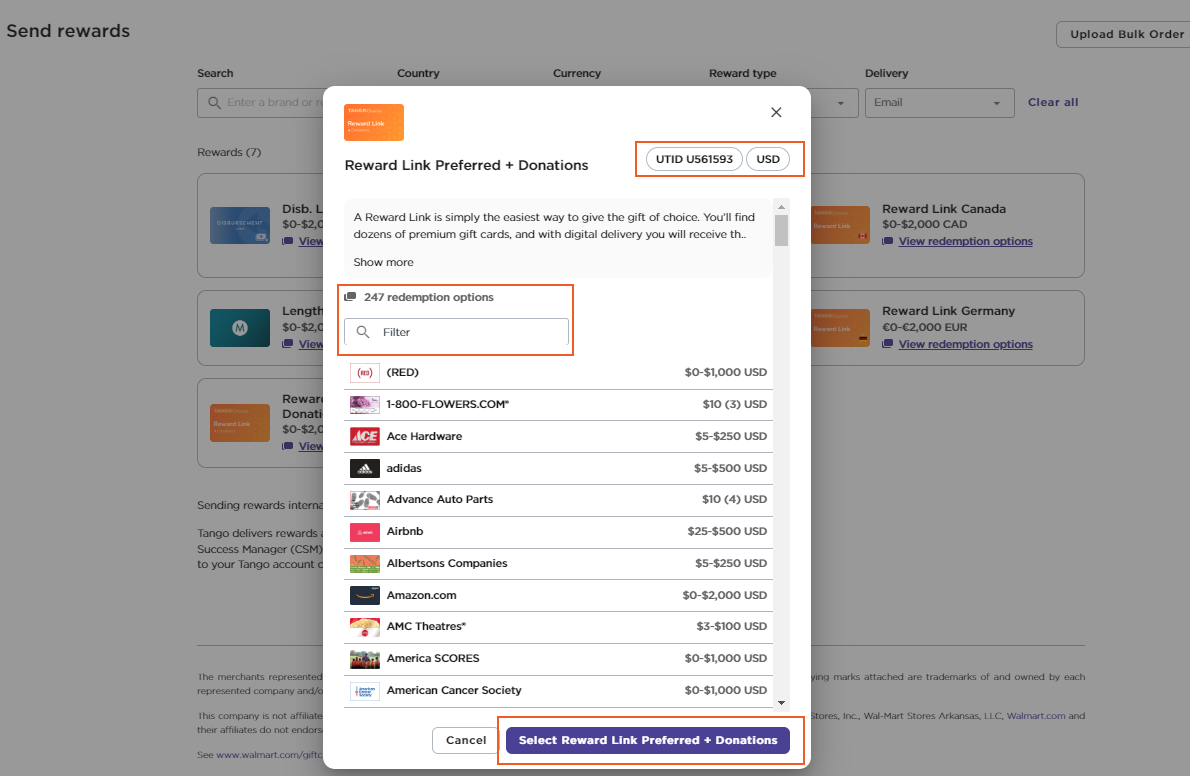Expand description with Show more

point(383,262)
